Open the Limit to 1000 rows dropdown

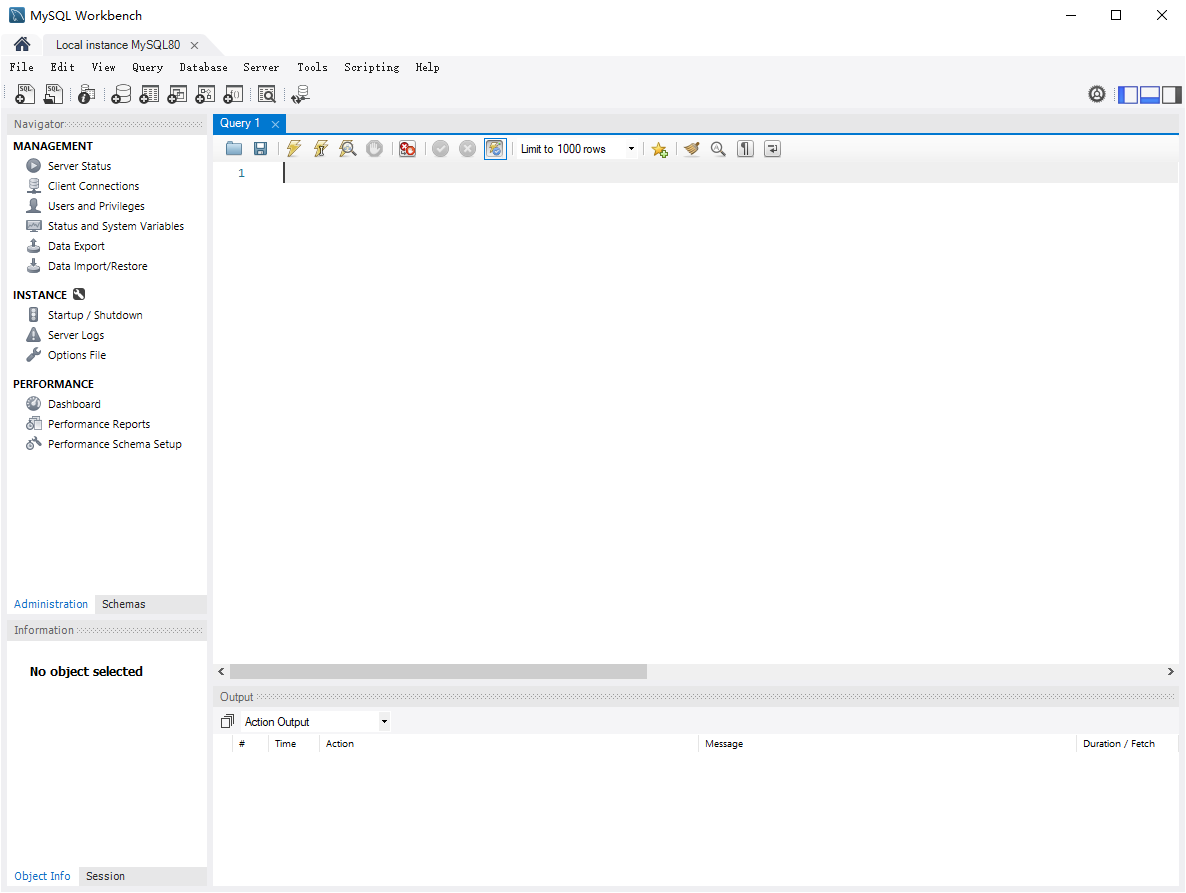pos(578,149)
